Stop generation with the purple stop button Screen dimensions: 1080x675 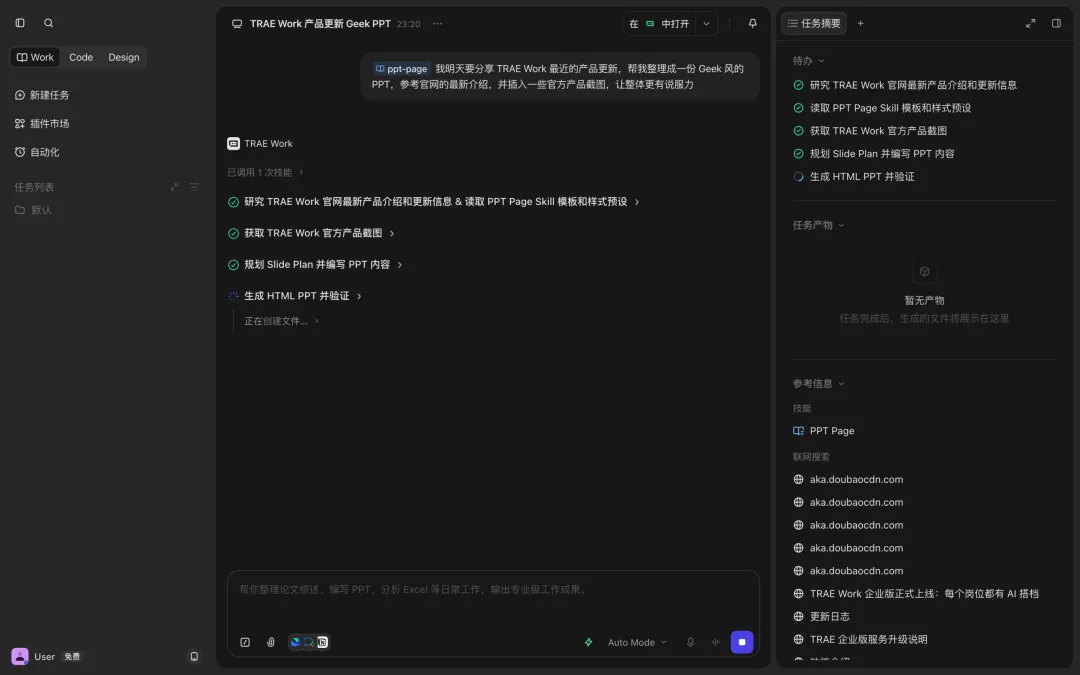pos(742,642)
